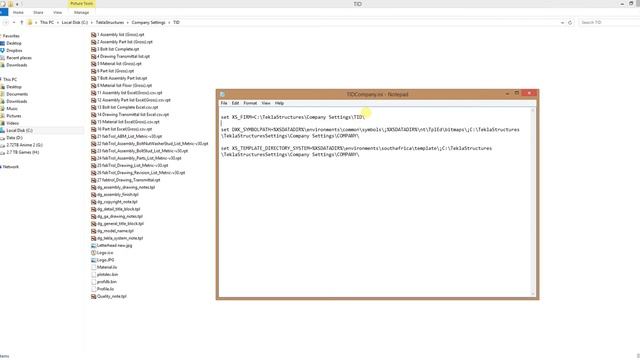Click the Notepad vertical scrollbar down arrow

[533, 294]
